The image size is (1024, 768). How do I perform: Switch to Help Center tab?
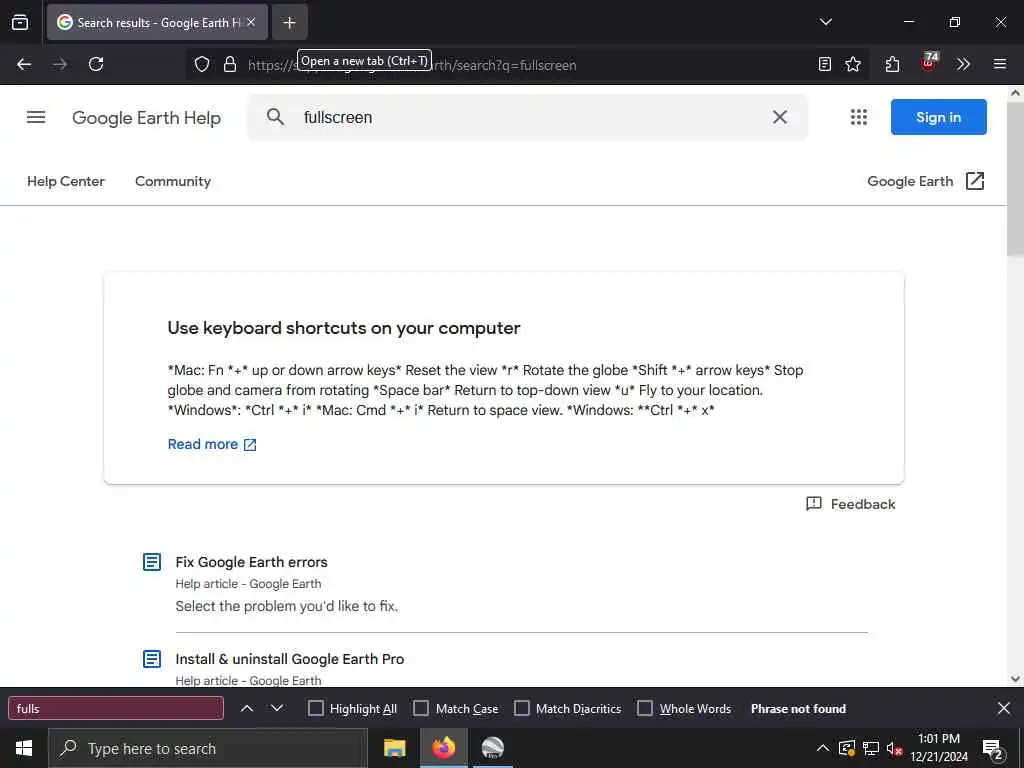pos(66,181)
